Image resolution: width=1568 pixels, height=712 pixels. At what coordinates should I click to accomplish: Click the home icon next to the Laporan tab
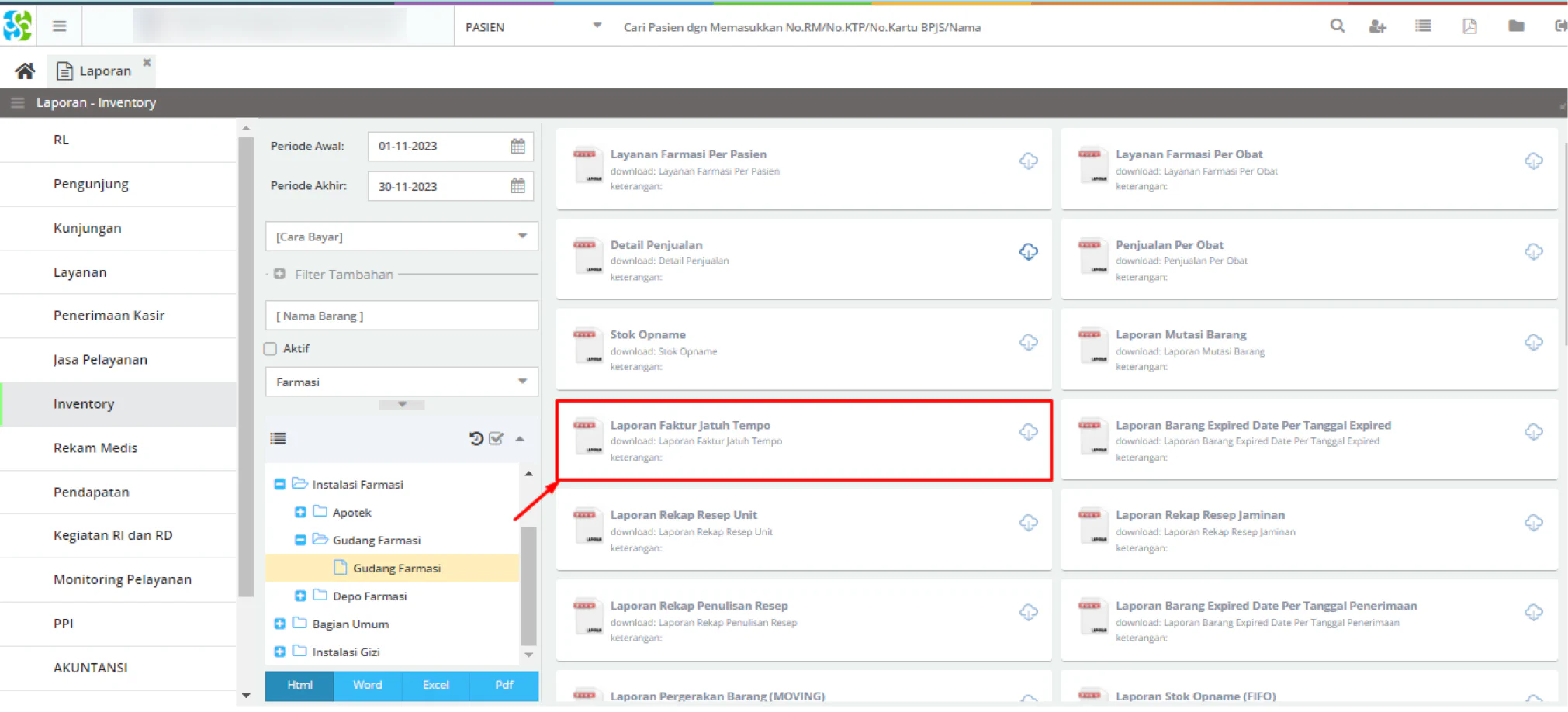(x=25, y=71)
